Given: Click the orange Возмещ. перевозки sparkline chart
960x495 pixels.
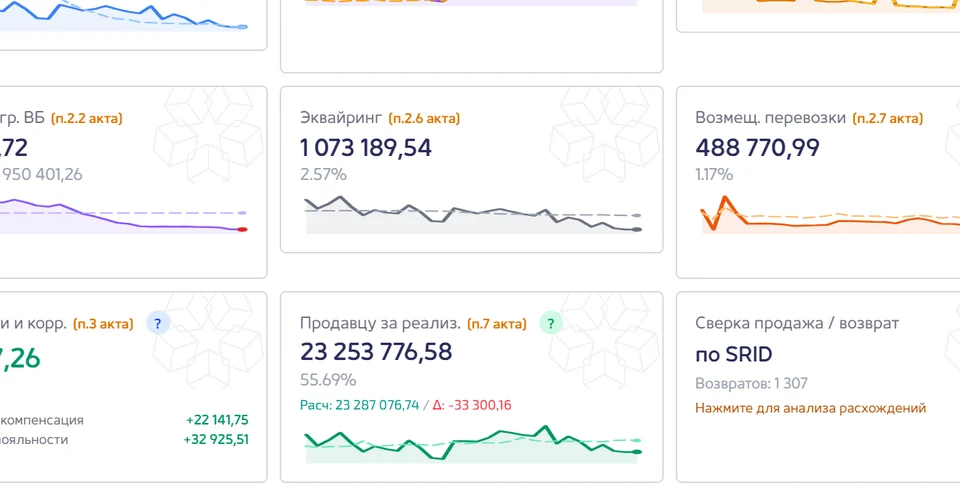Looking at the screenshot, I should 830,215.
